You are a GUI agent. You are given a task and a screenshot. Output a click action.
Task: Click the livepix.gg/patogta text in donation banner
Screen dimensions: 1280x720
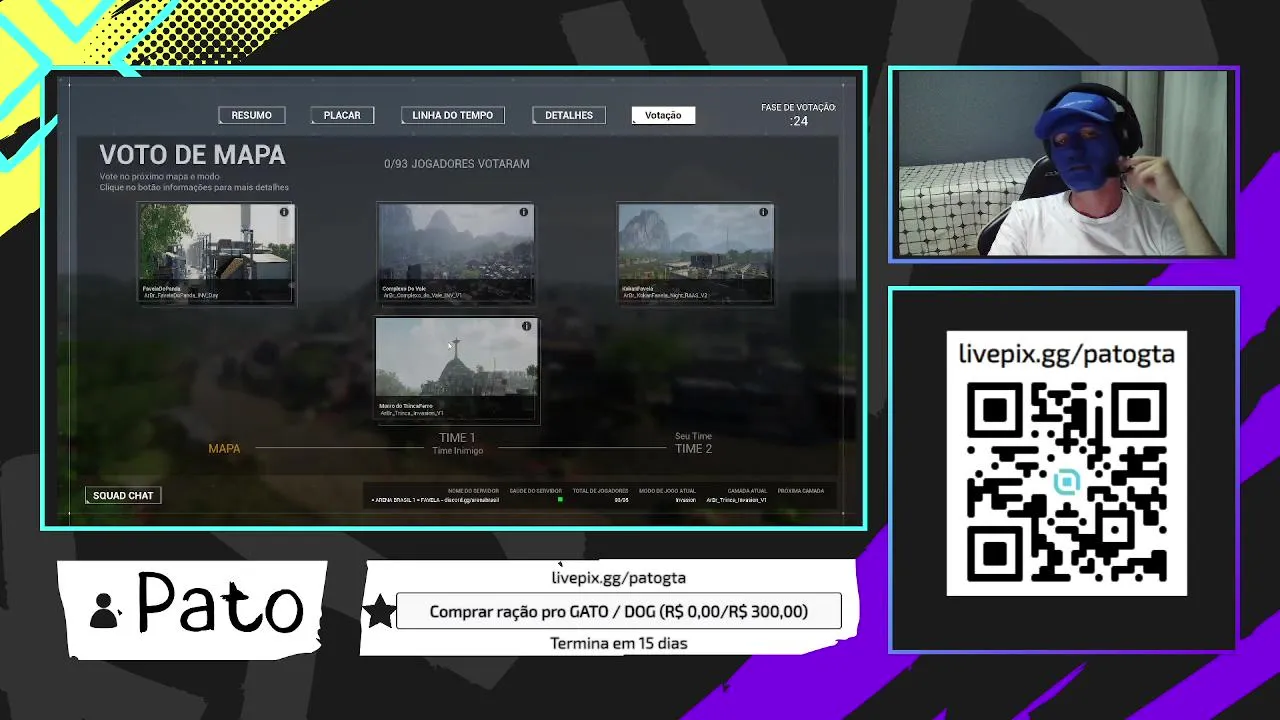pyautogui.click(x=618, y=577)
